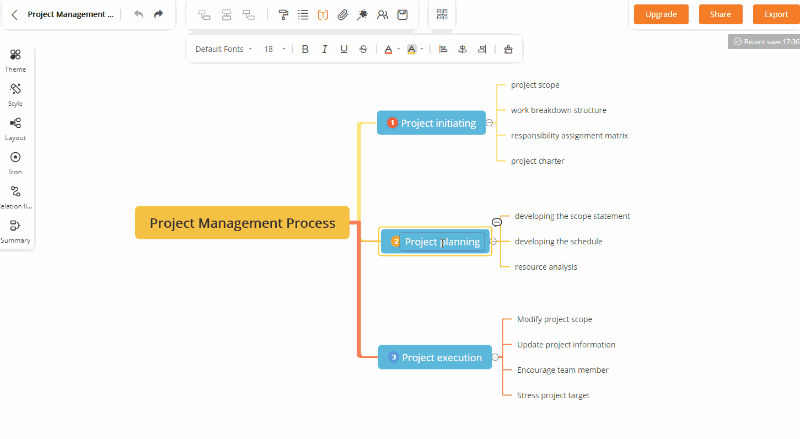Click the Export button
Viewport: 800px width, 439px height.
(776, 14)
